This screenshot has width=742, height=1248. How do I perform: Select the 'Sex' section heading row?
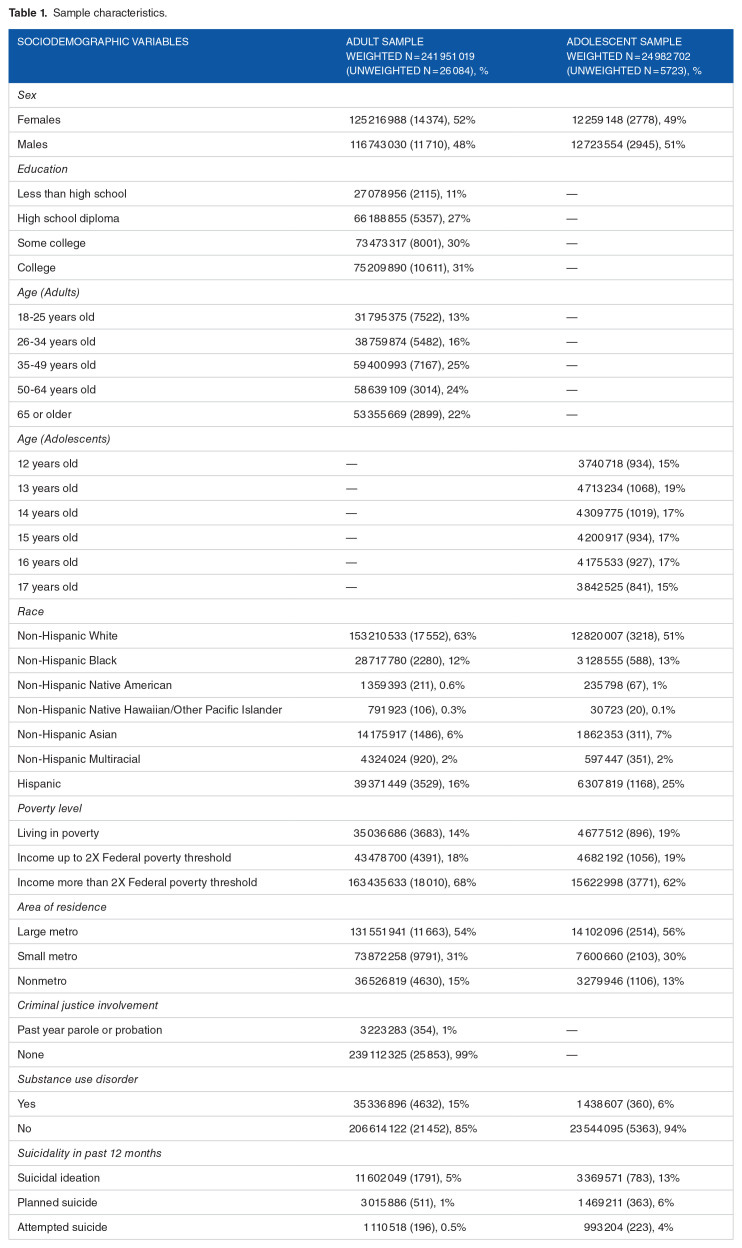pyautogui.click(x=27, y=95)
